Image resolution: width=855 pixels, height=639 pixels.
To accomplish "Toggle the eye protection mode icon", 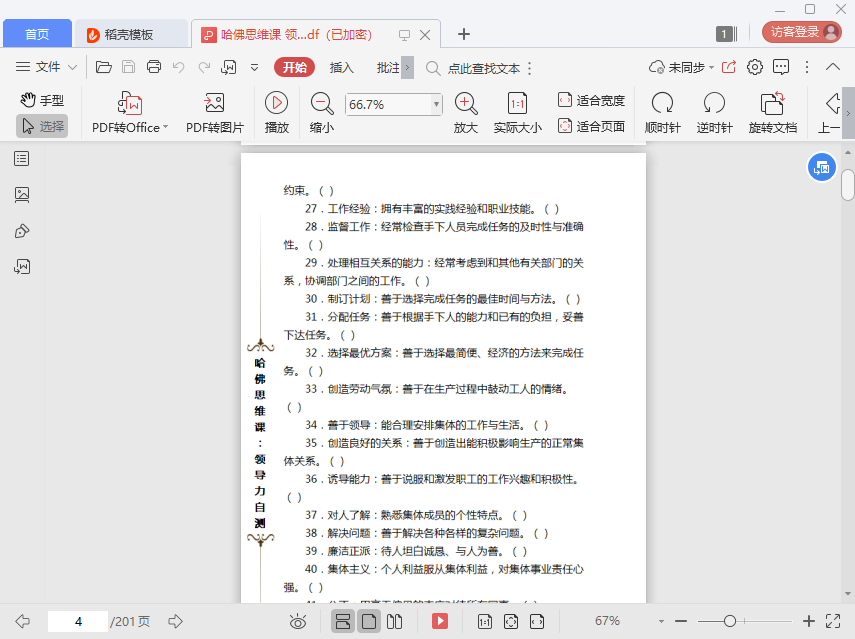I will [298, 621].
